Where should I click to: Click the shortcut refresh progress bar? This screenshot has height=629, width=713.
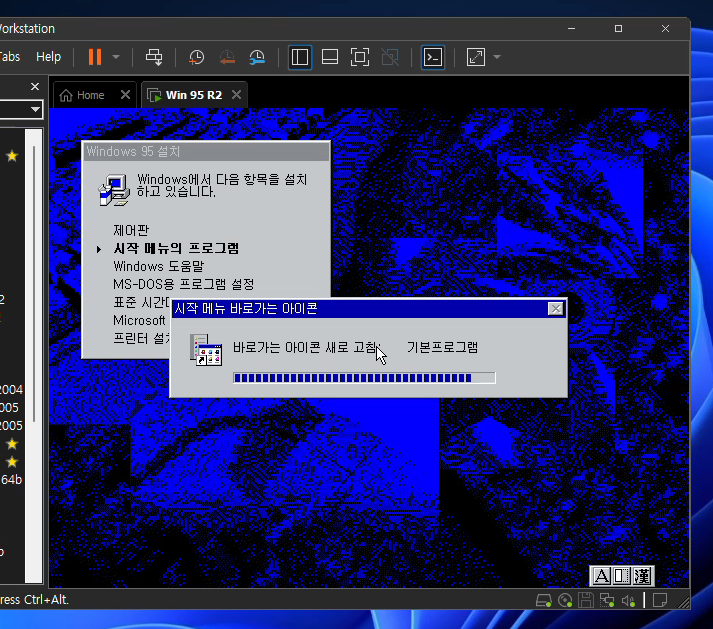tap(364, 377)
